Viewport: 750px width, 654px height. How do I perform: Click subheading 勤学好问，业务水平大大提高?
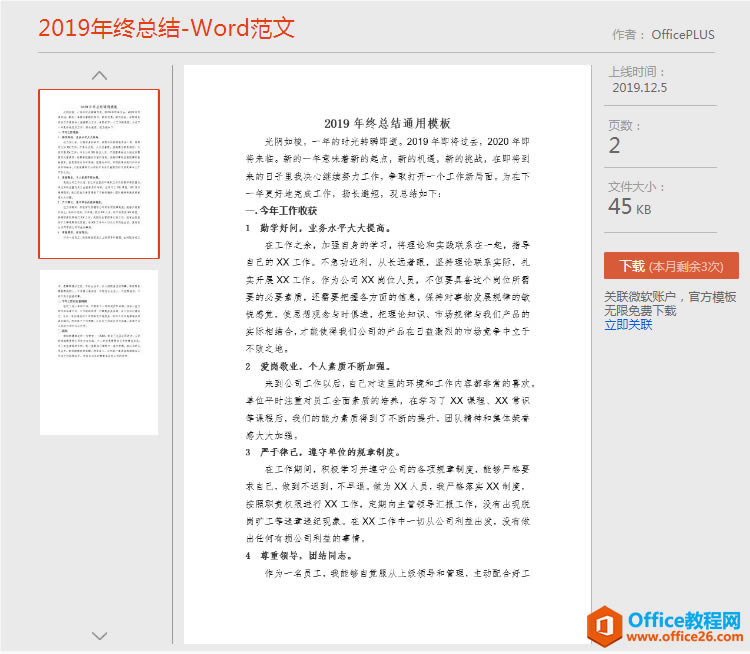click(325, 228)
